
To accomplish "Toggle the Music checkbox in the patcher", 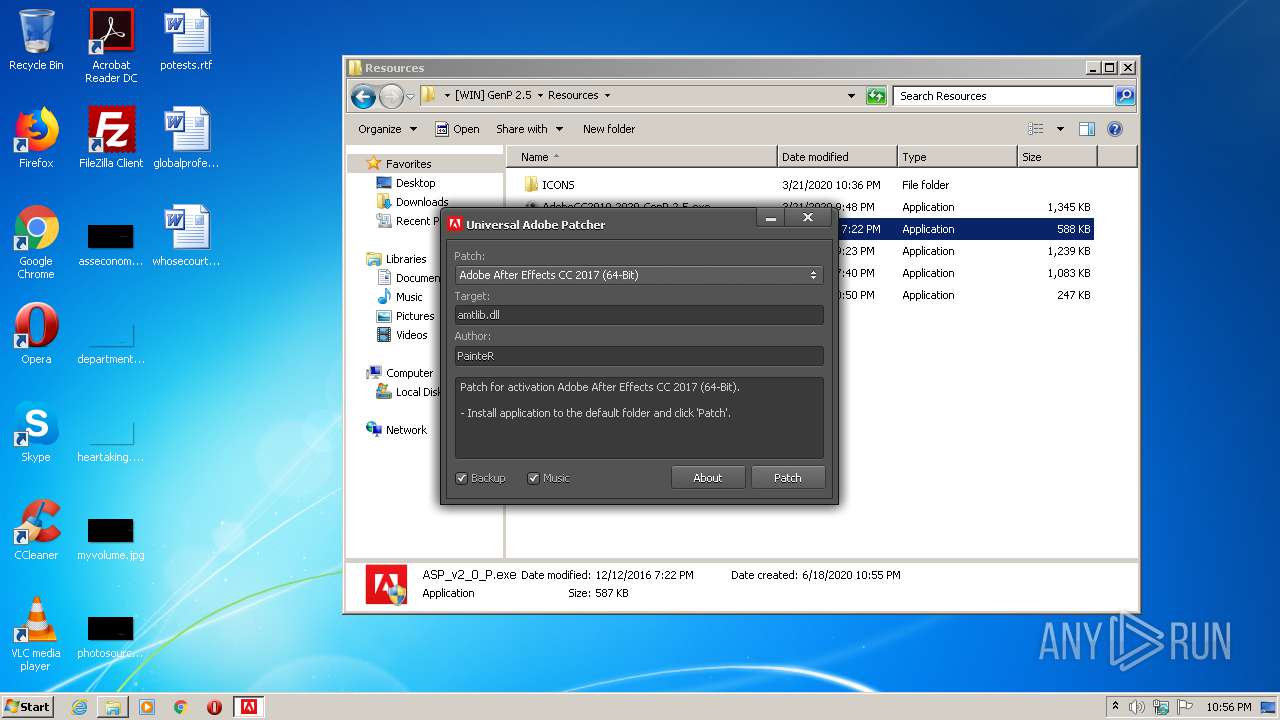I will coord(534,478).
